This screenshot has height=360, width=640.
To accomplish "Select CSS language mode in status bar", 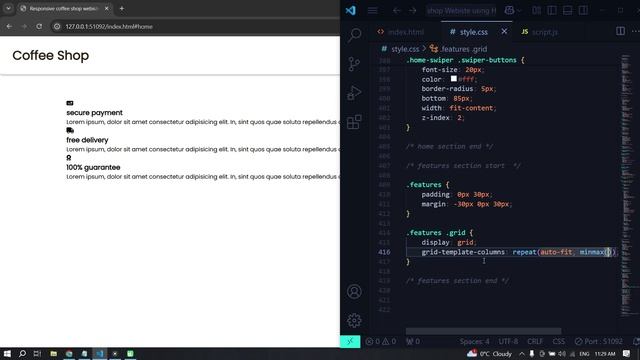I will pyautogui.click(x=558, y=341).
